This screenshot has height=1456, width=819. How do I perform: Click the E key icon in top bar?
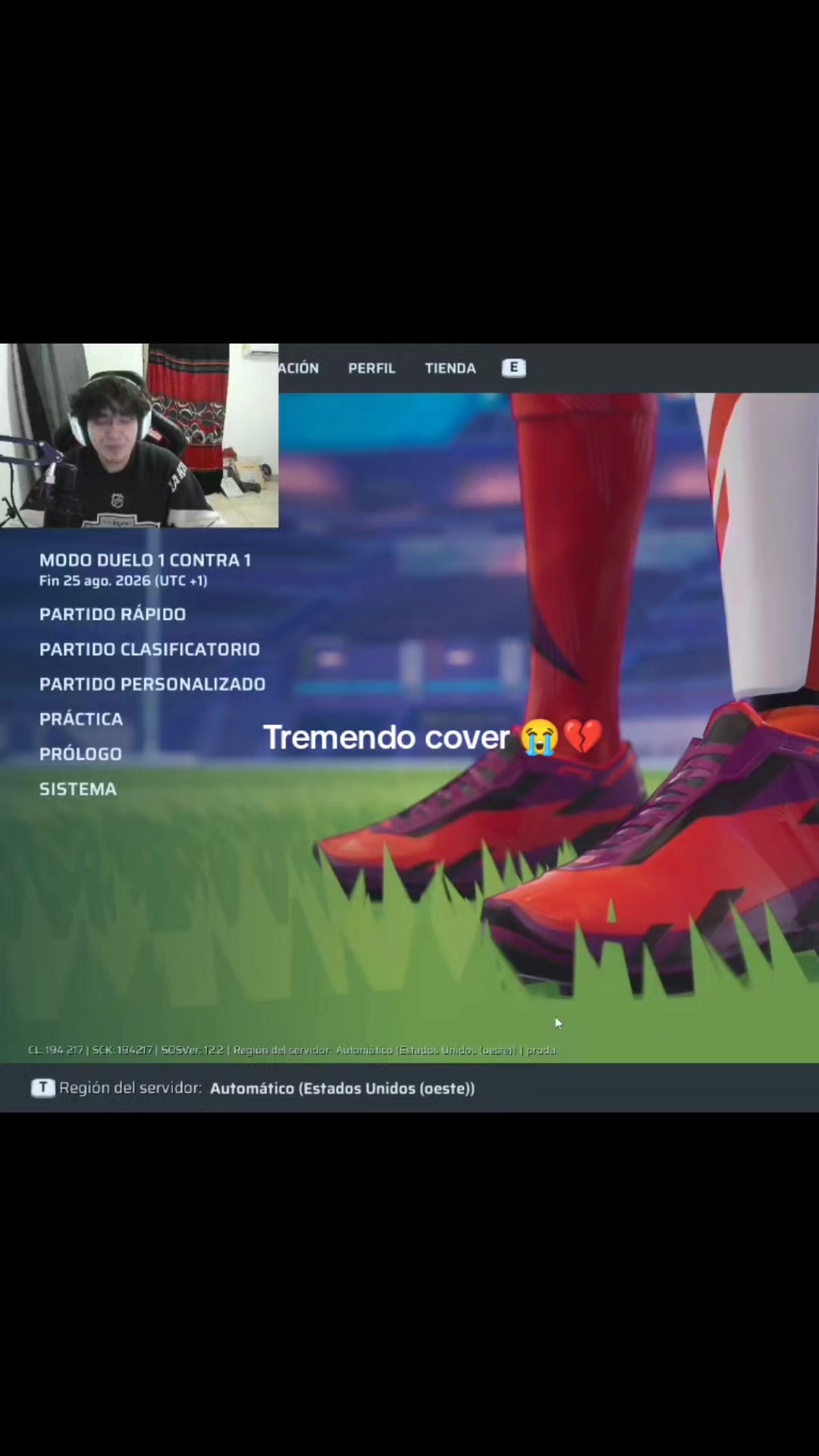[x=513, y=368]
